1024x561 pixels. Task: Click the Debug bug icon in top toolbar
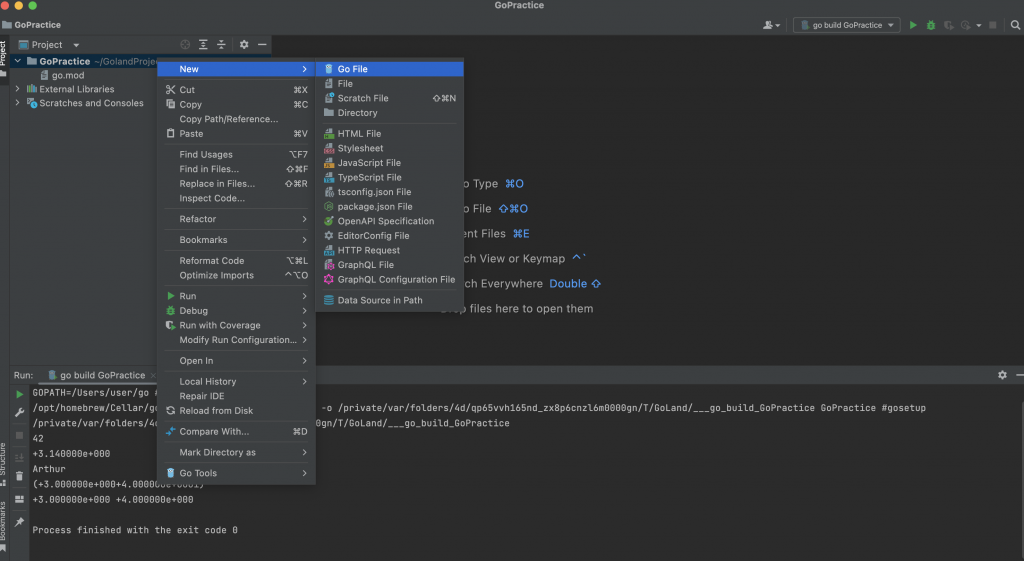[x=931, y=25]
